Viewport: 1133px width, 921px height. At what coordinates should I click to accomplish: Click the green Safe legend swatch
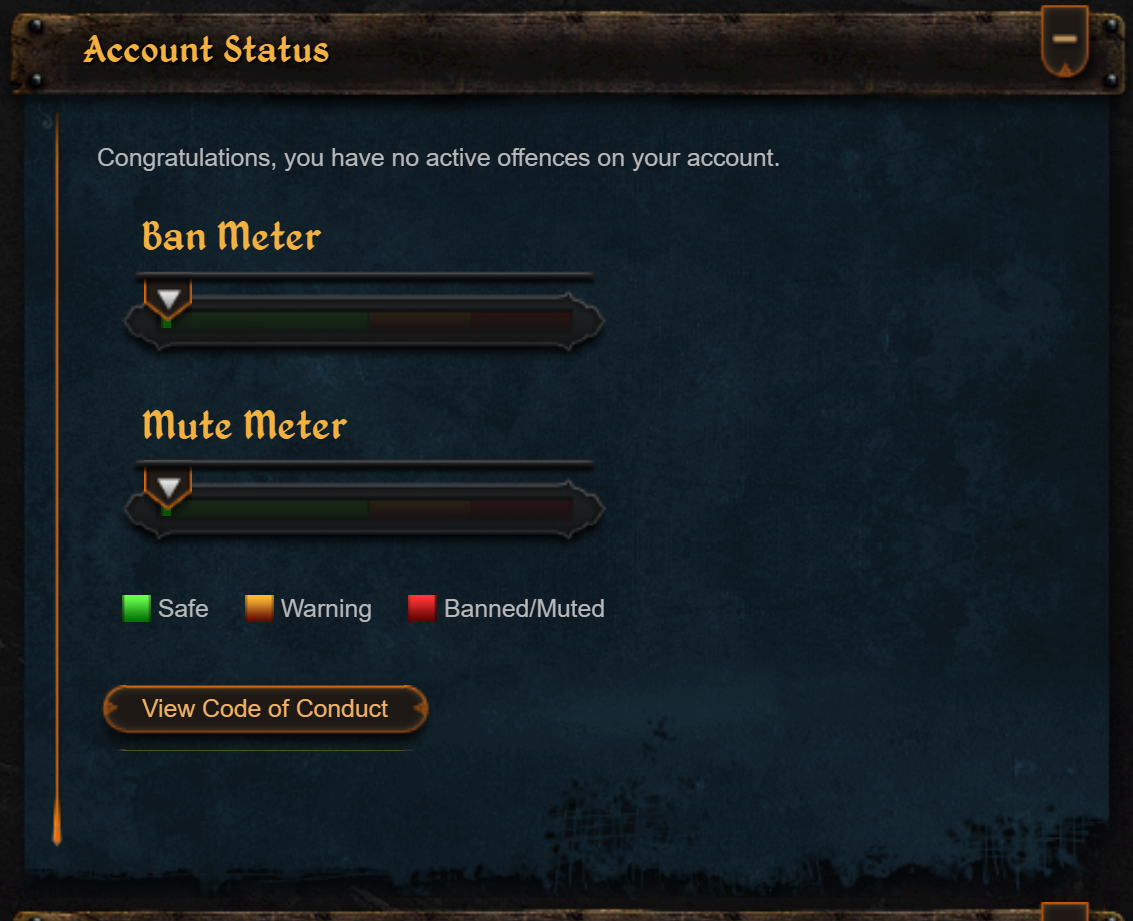pyautogui.click(x=137, y=608)
